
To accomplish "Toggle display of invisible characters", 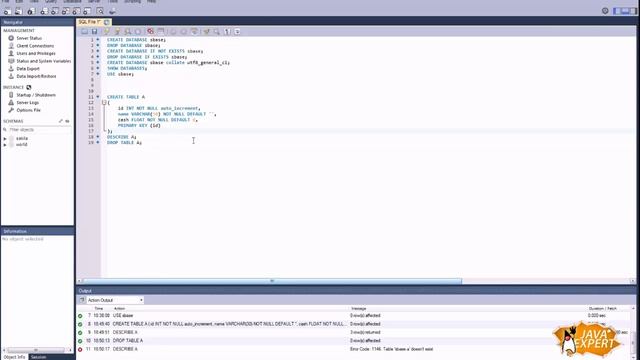I will click(227, 31).
